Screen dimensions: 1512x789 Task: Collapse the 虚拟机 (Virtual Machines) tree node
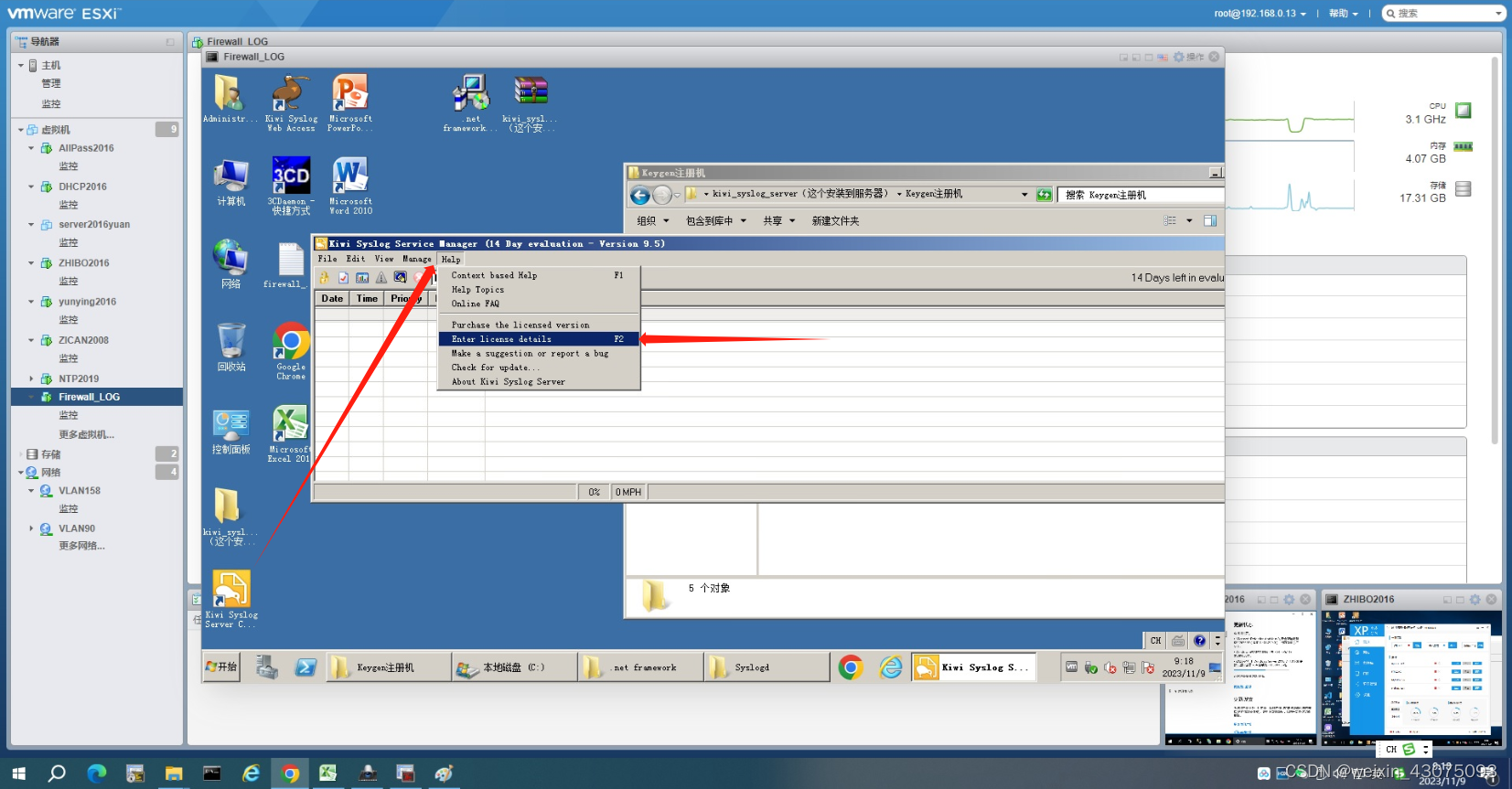(x=21, y=130)
